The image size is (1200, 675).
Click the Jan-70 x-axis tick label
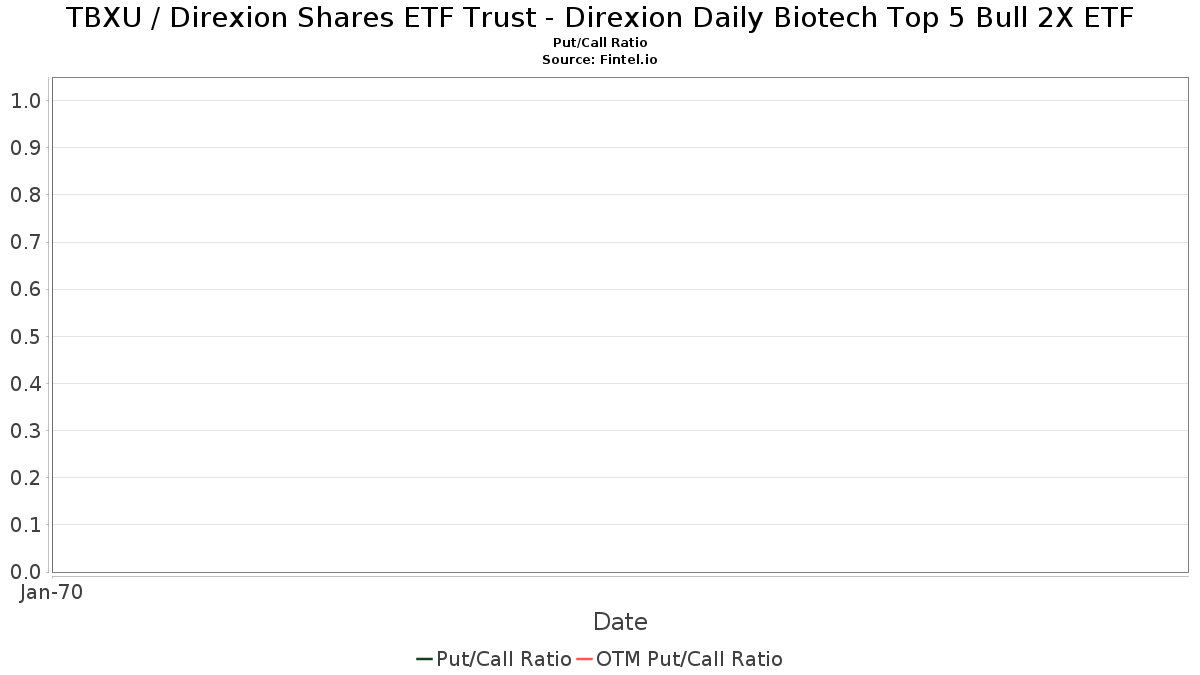click(x=51, y=592)
